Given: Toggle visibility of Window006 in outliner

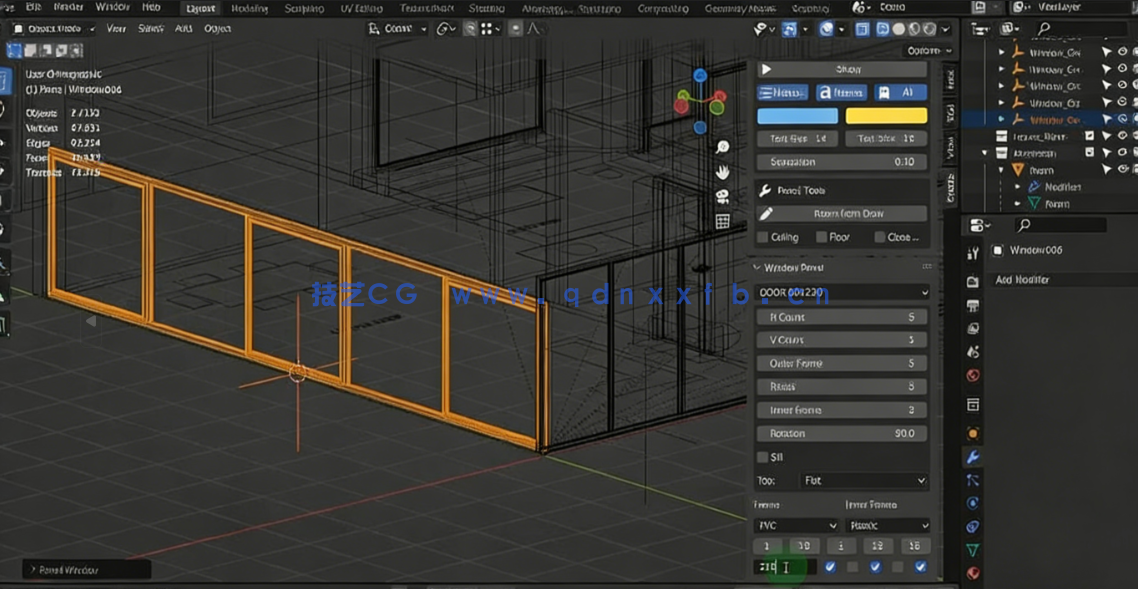Looking at the screenshot, I should click(x=1122, y=120).
